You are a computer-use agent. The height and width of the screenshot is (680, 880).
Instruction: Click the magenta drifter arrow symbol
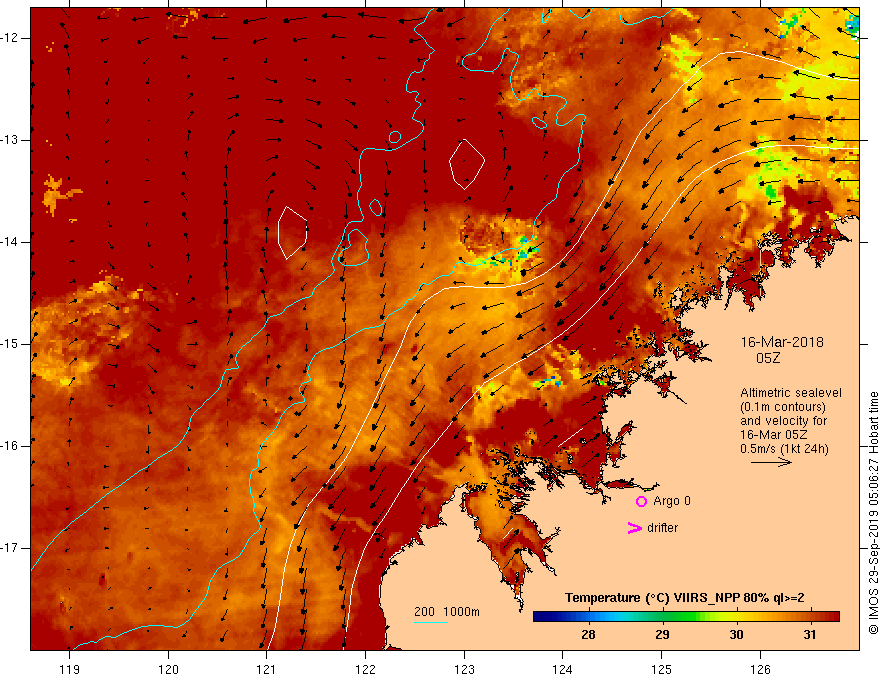pyautogui.click(x=634, y=527)
